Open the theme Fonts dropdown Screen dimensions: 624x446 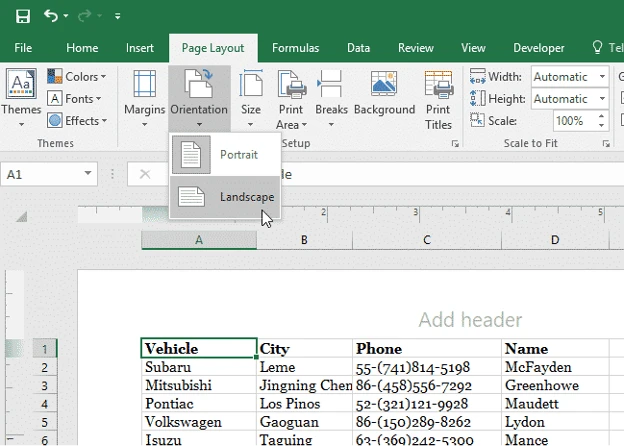[74, 98]
